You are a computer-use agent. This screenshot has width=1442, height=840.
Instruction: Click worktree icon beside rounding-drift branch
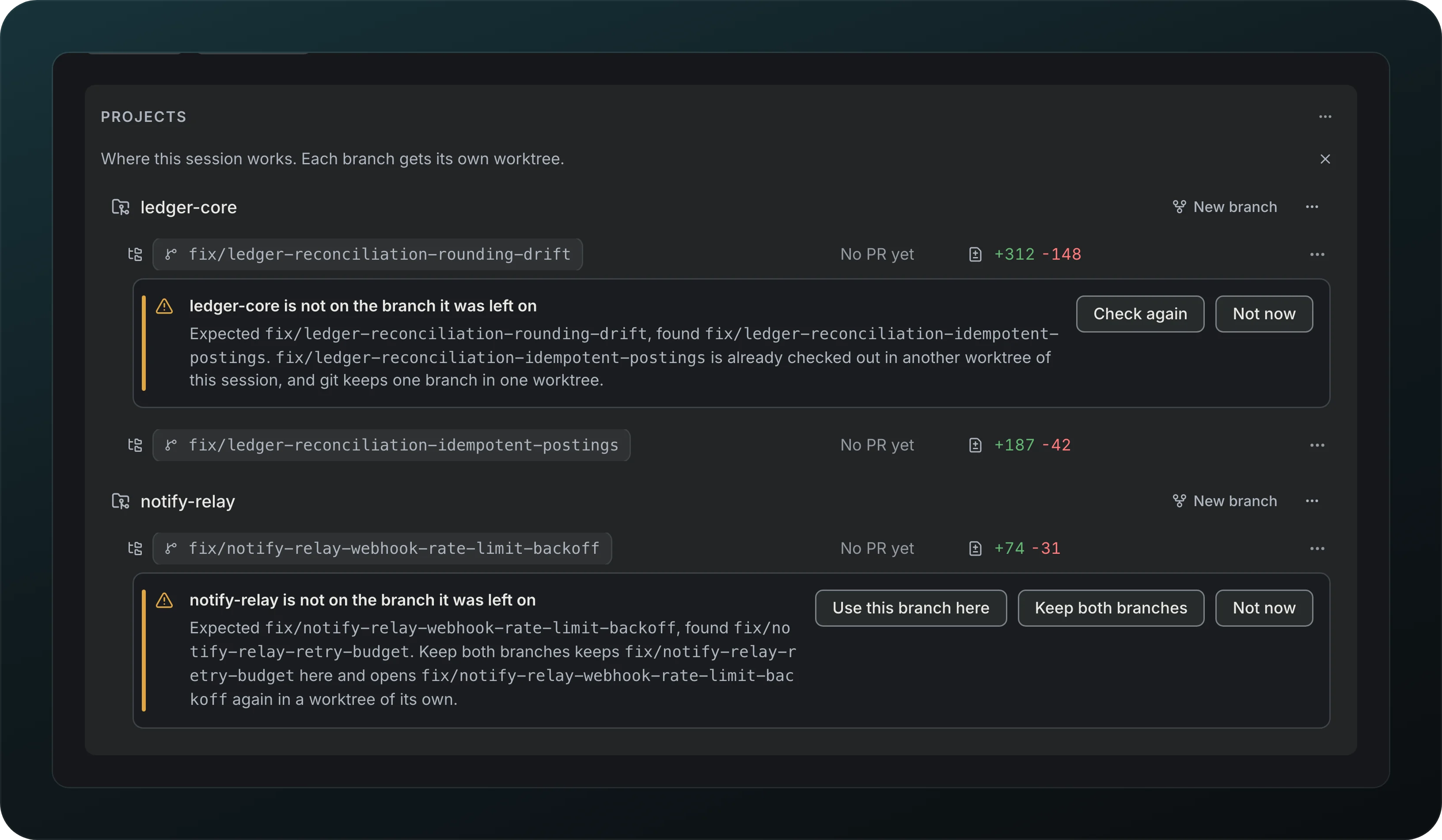[135, 254]
